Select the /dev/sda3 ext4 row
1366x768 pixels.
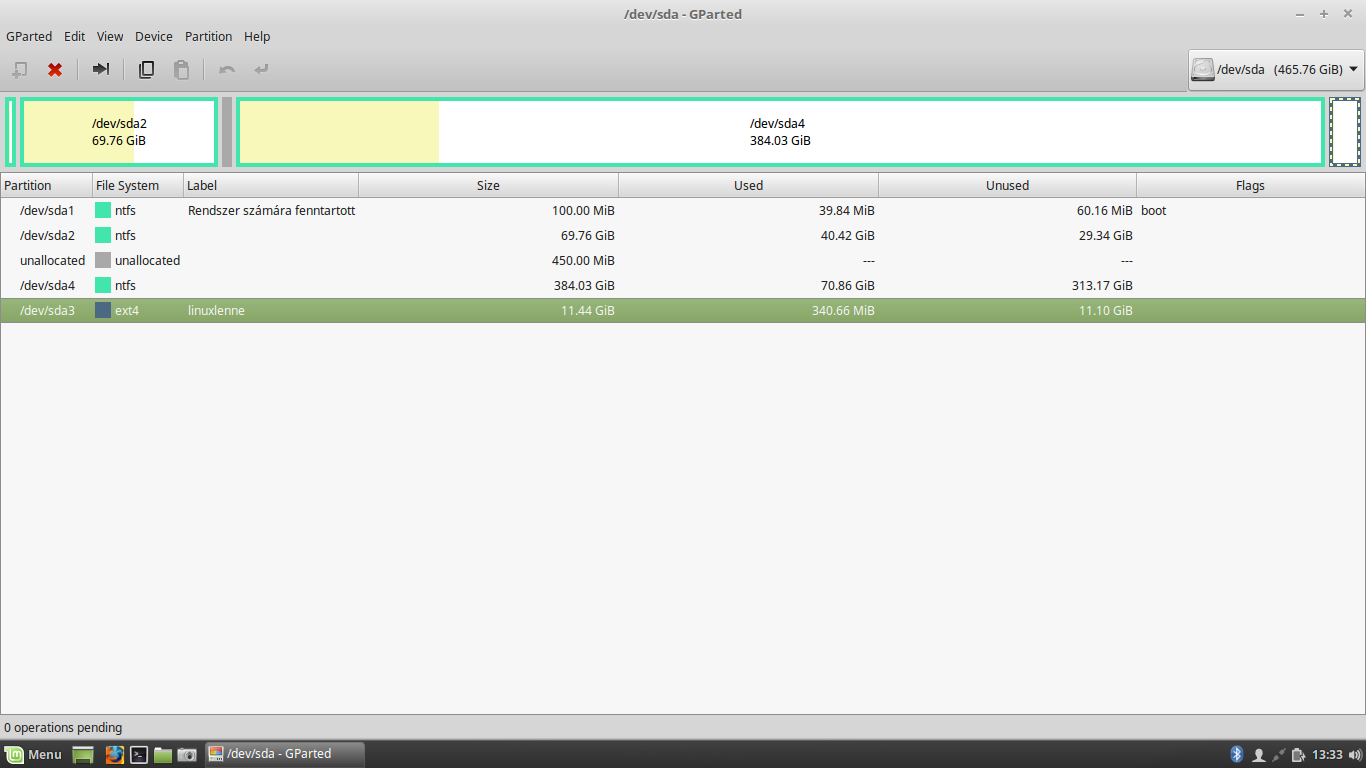683,311
